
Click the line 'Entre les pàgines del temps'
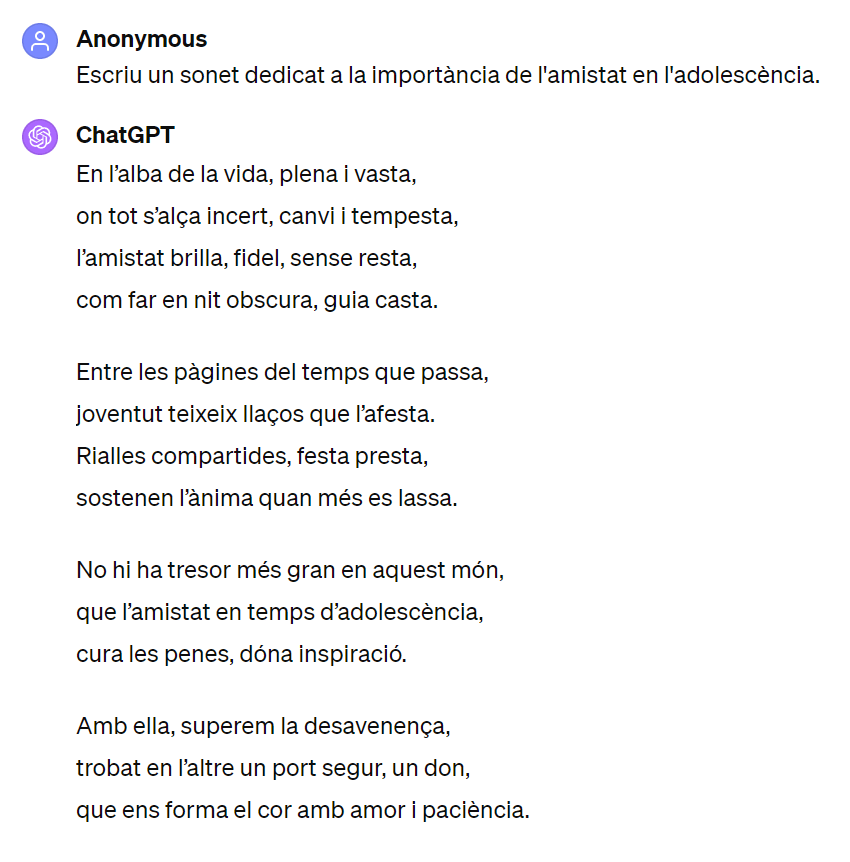tap(281, 373)
